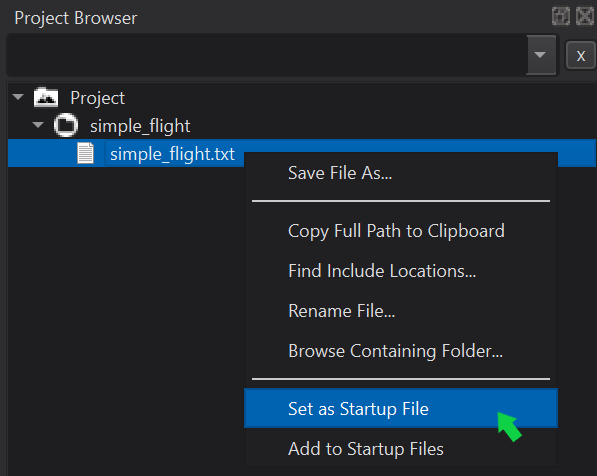
Task: Click inside the Project Browser filter field
Action: [x=267, y=55]
